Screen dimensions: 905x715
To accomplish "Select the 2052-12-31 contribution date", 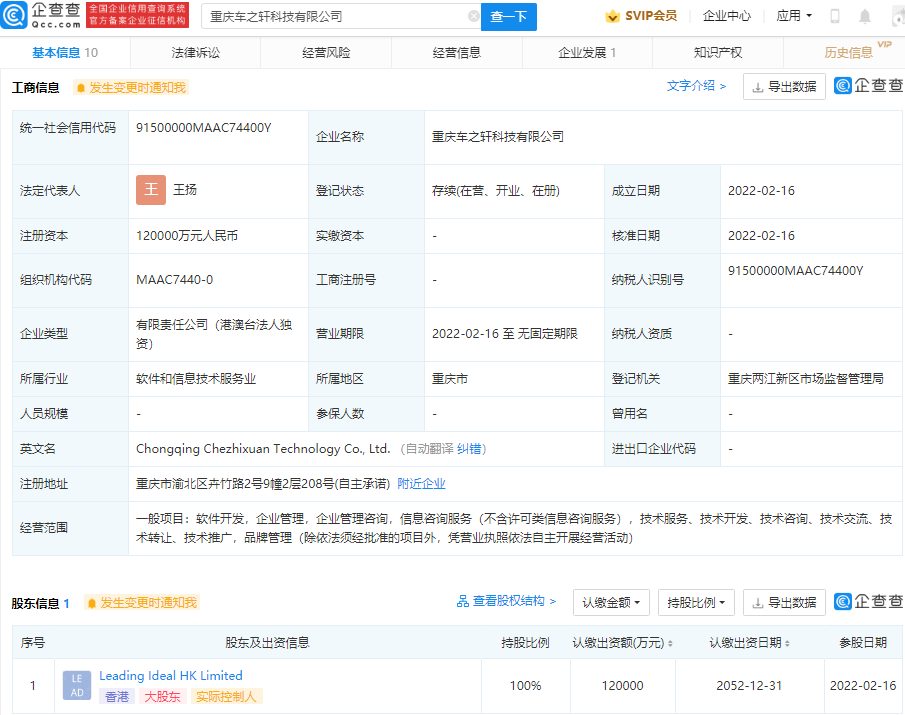I will pyautogui.click(x=749, y=686).
